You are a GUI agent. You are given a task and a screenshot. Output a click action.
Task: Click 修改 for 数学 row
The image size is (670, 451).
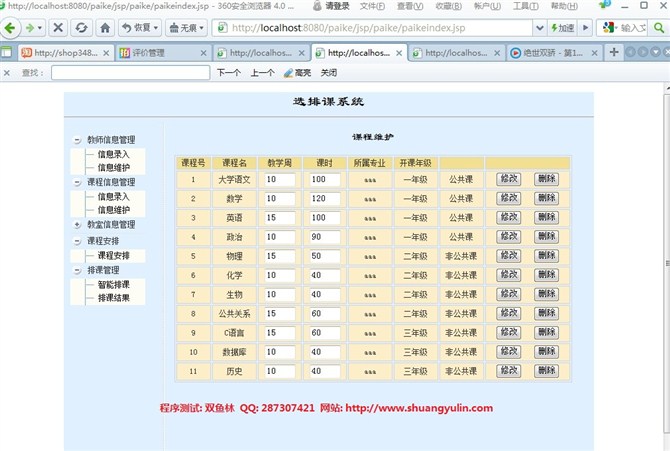(x=508, y=198)
